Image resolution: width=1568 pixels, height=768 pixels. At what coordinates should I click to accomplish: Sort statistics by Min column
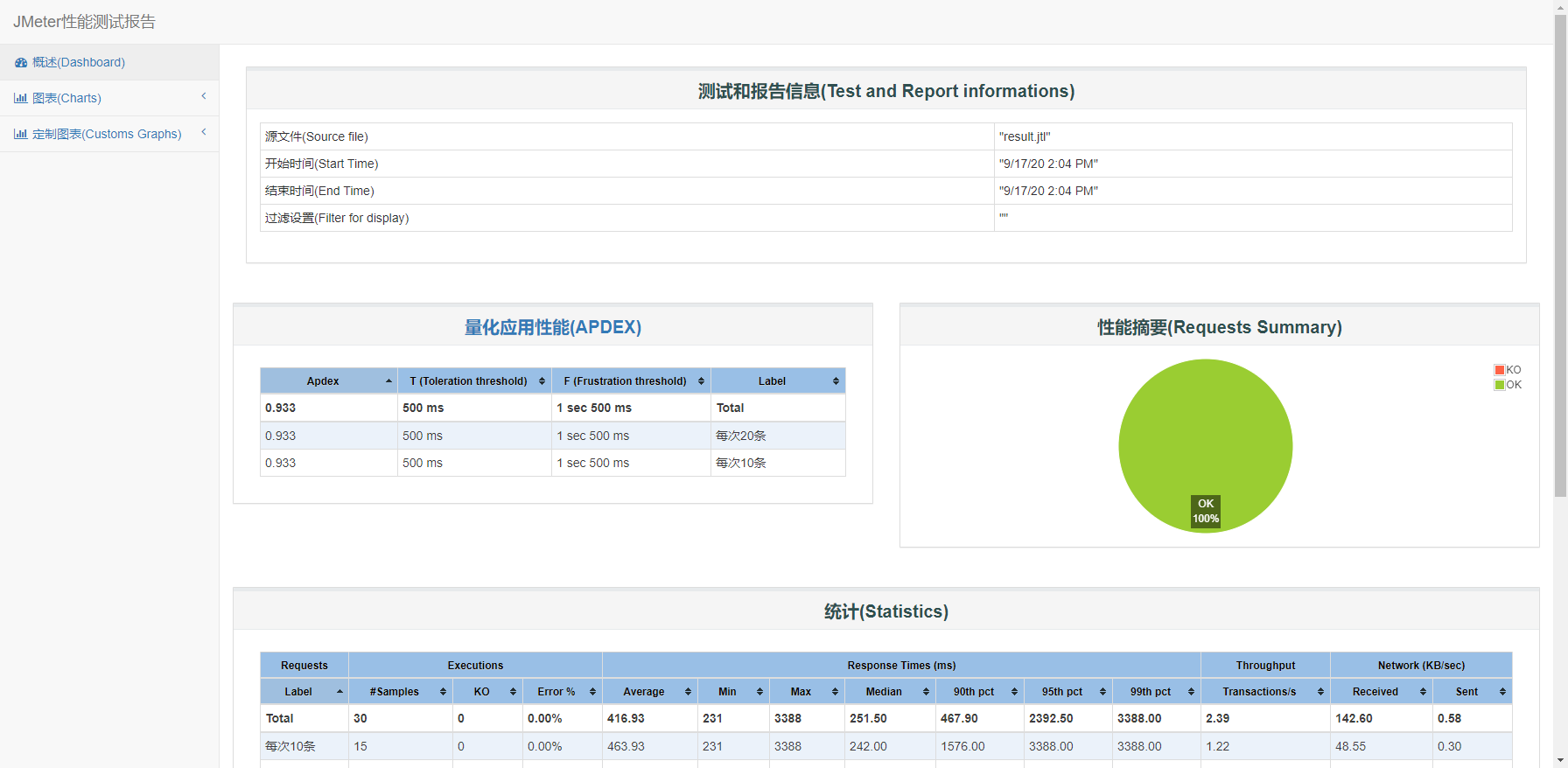733,692
